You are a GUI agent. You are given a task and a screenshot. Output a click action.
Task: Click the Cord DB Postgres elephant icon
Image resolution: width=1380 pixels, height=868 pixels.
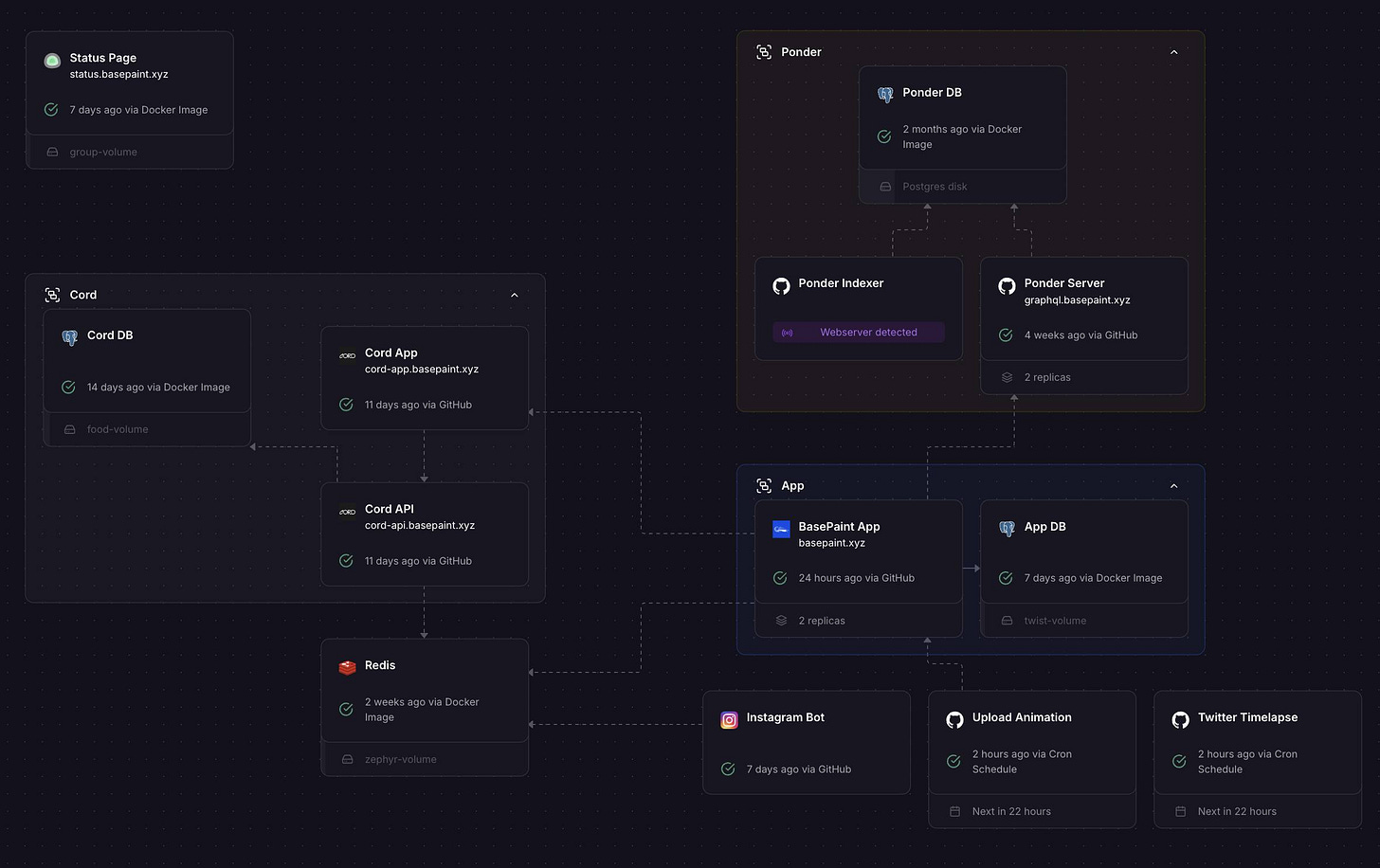pos(69,337)
